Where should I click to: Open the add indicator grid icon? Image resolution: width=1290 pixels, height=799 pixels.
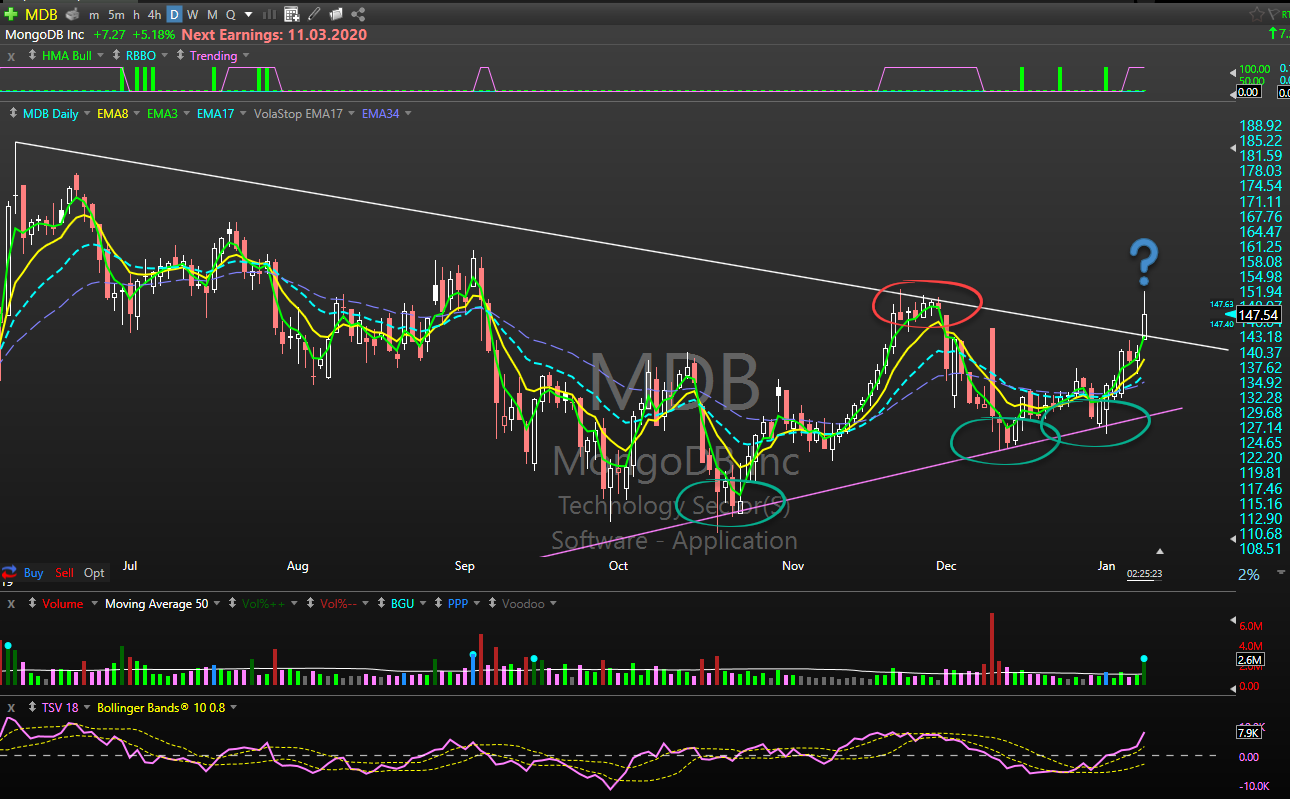(290, 14)
